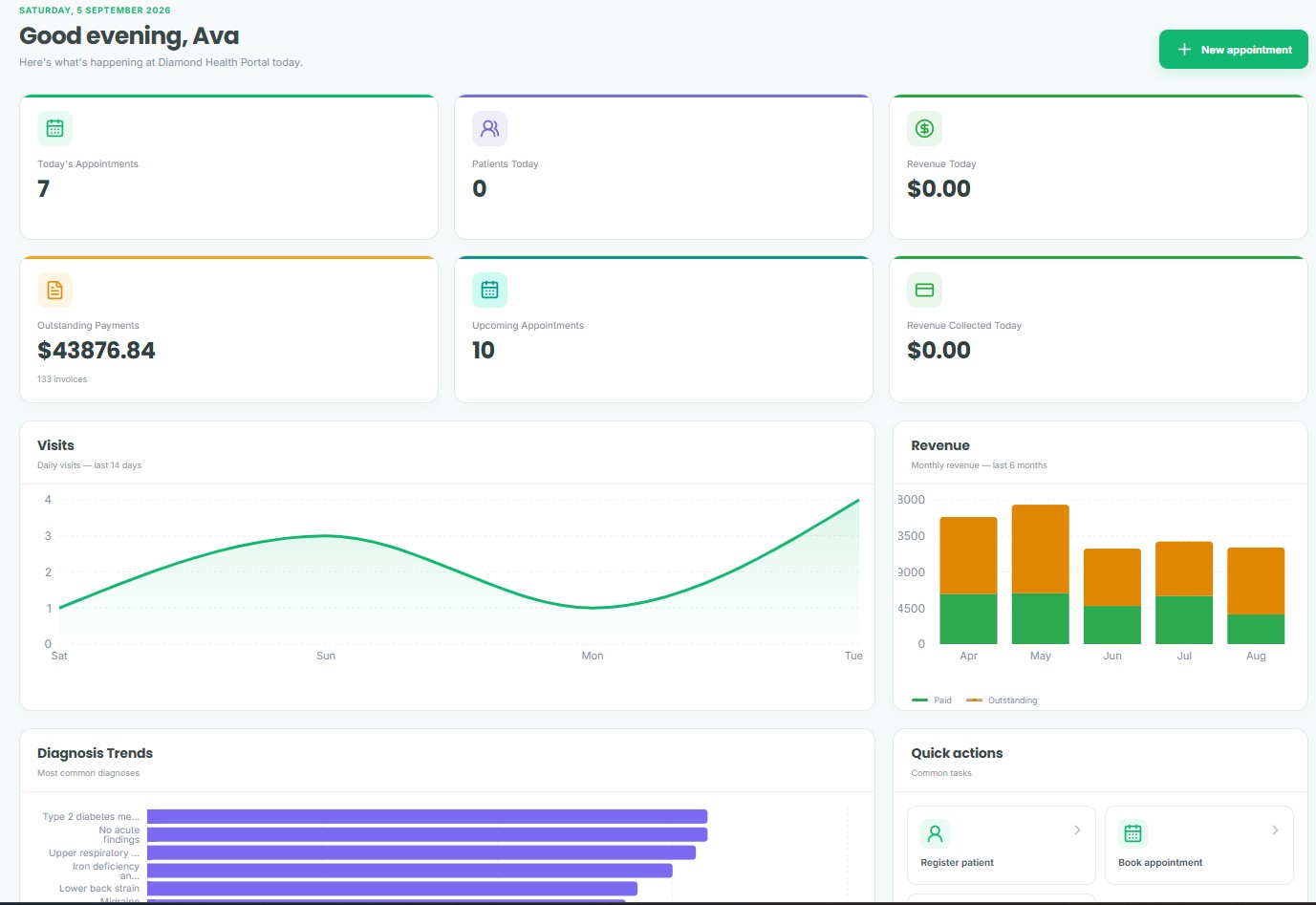
Task: Click the orange outstanding segment of the Aug bar
Action: pos(1256,581)
